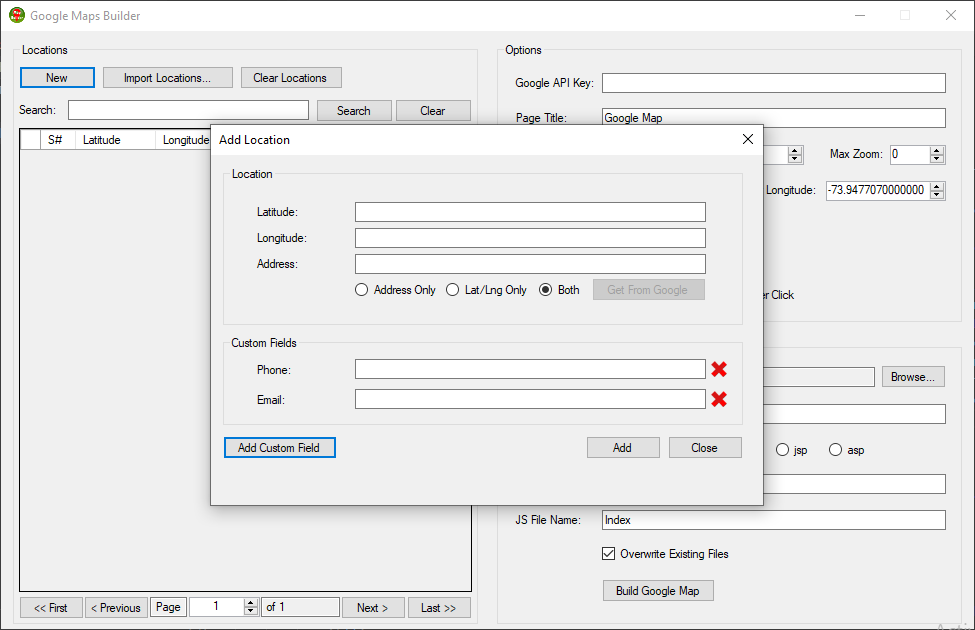Click inside the Latitude input field
This screenshot has width=975, height=630.
tap(530, 211)
